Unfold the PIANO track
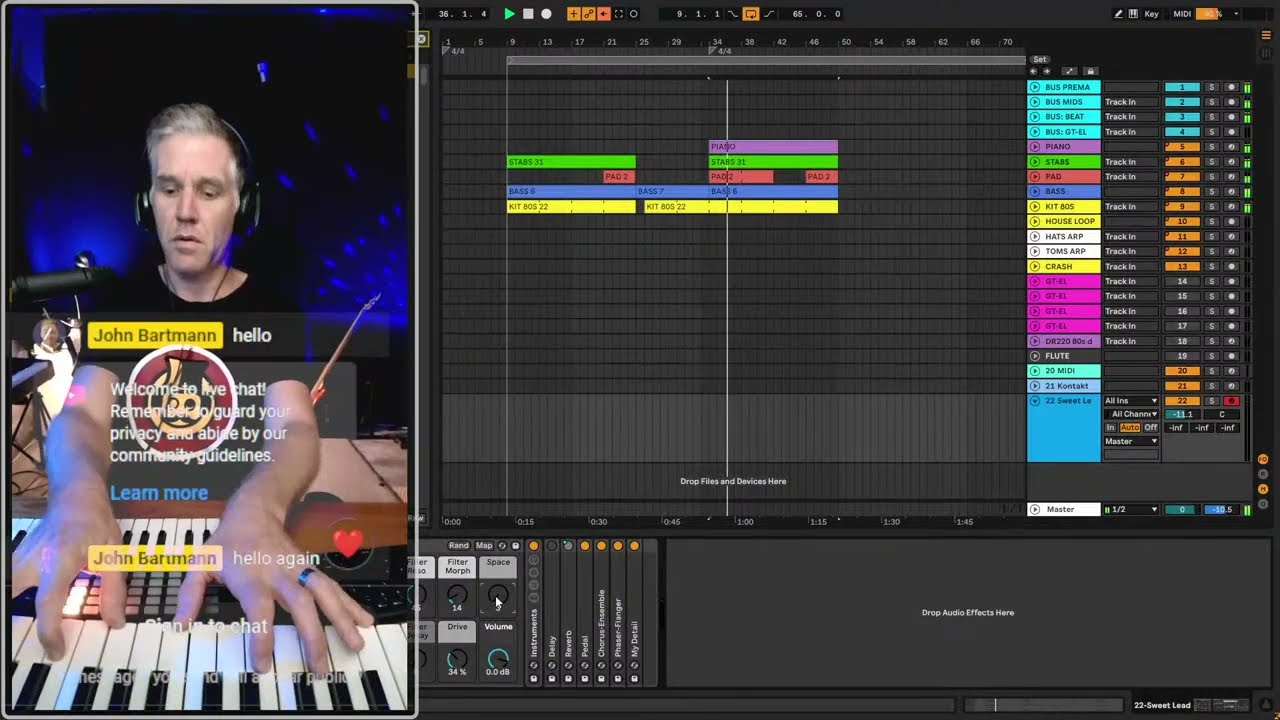The height and width of the screenshot is (720, 1280). click(1035, 147)
